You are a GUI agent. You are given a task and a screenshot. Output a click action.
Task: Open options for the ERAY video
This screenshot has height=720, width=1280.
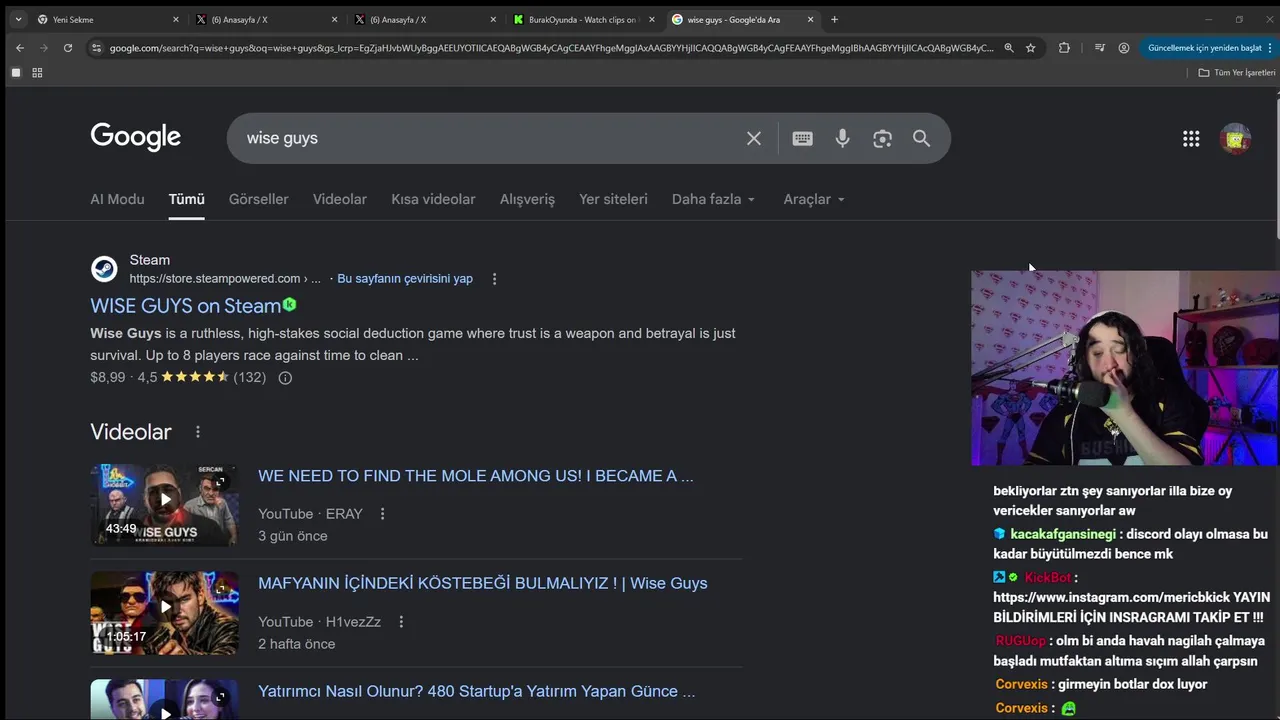click(382, 514)
